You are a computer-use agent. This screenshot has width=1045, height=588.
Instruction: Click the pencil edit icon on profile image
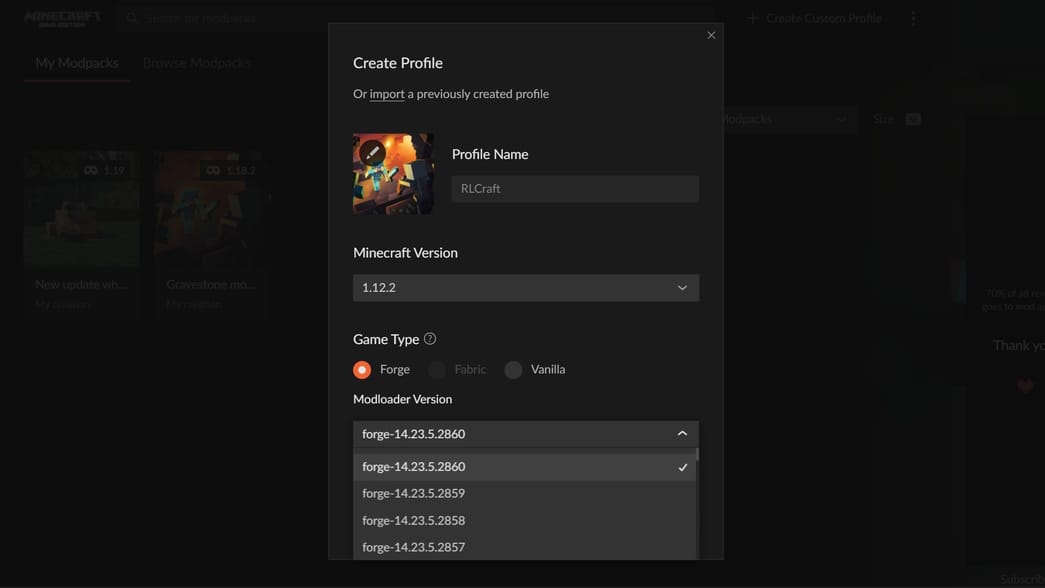372,153
